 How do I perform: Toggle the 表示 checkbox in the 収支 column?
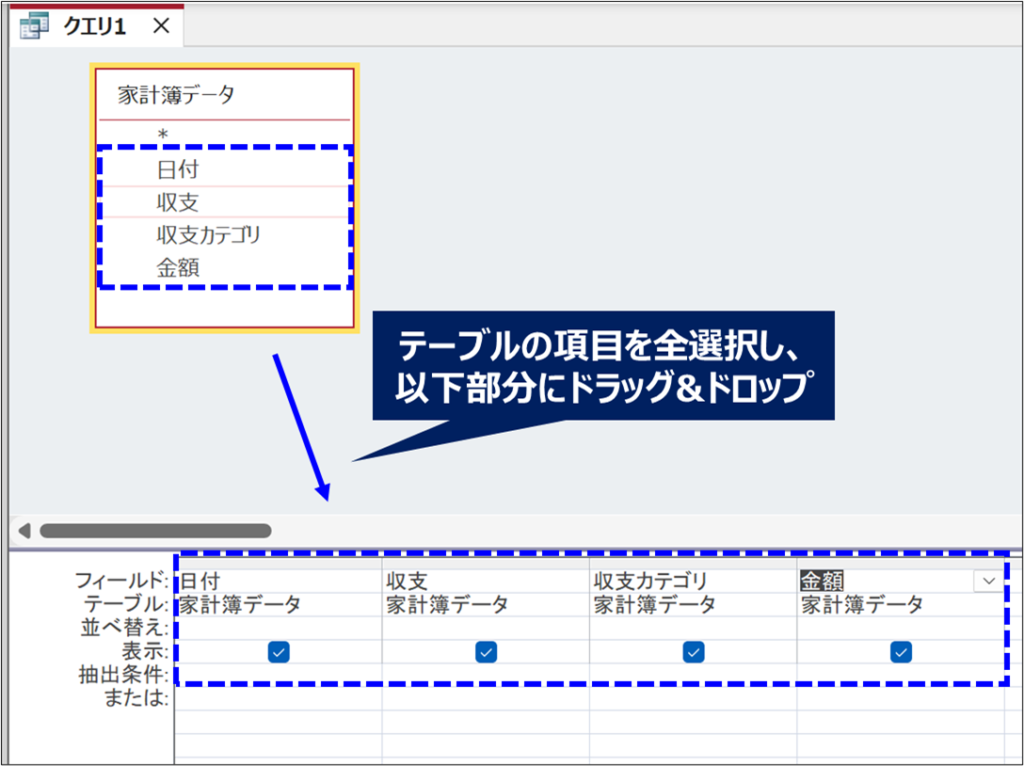[486, 652]
